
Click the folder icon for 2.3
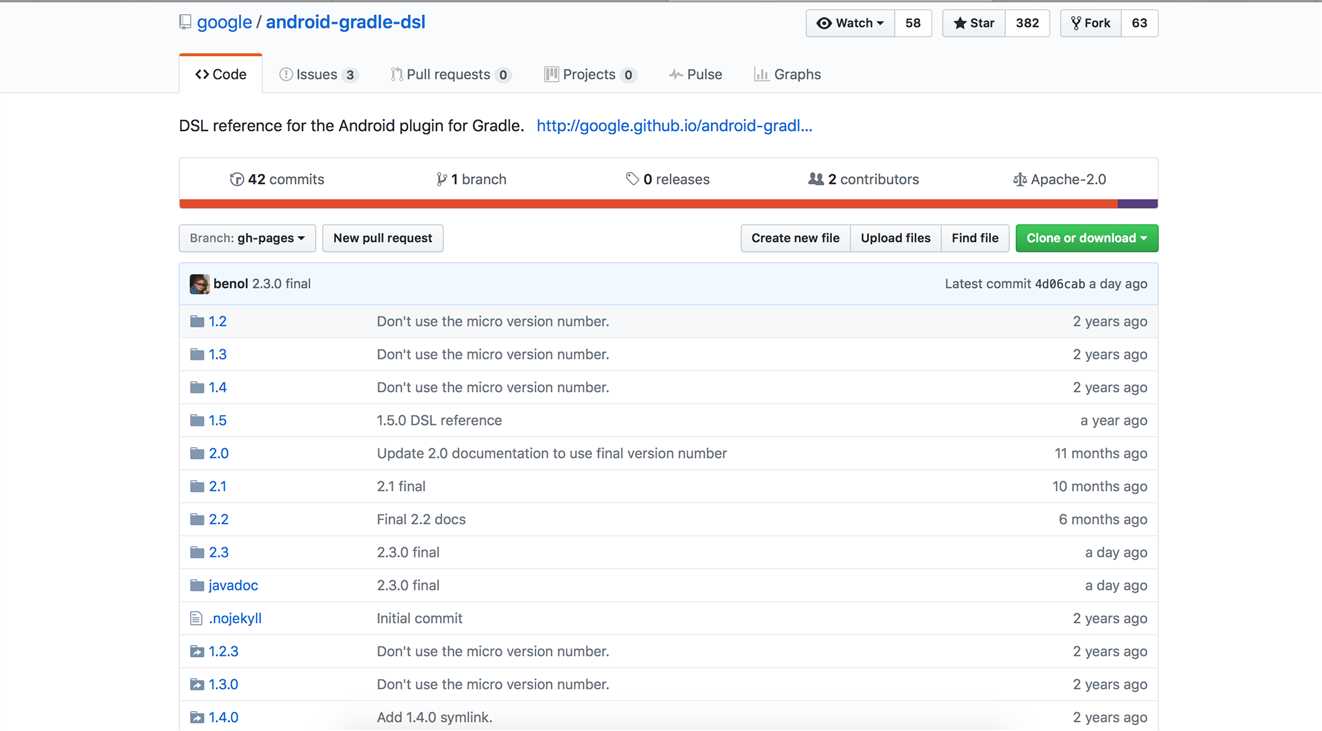point(197,552)
